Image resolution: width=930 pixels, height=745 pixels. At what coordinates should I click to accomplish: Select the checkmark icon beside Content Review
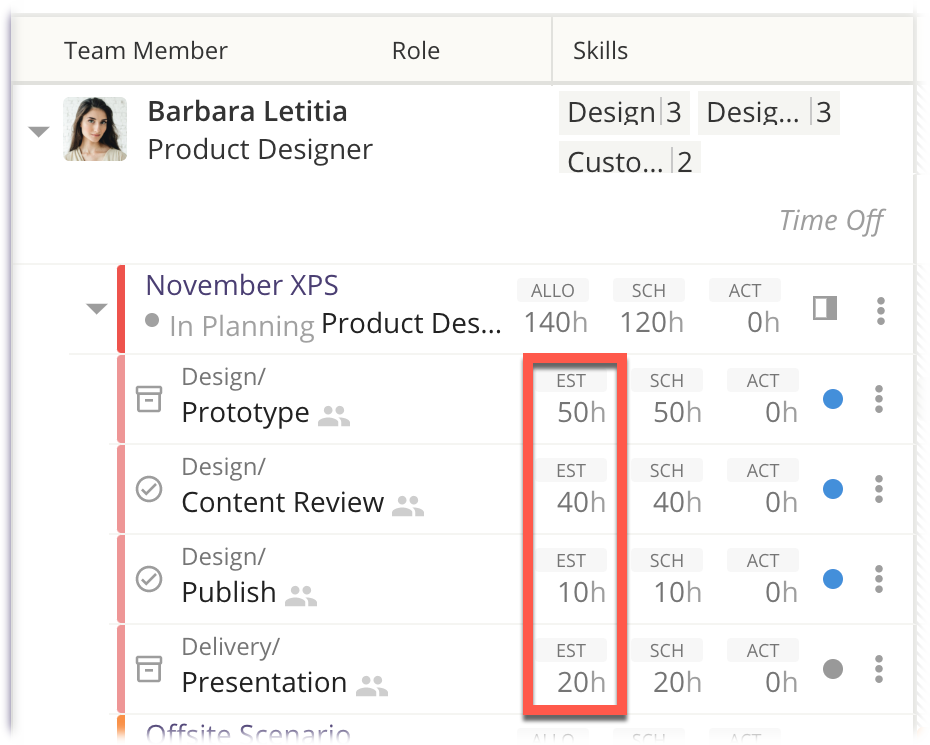(x=148, y=488)
